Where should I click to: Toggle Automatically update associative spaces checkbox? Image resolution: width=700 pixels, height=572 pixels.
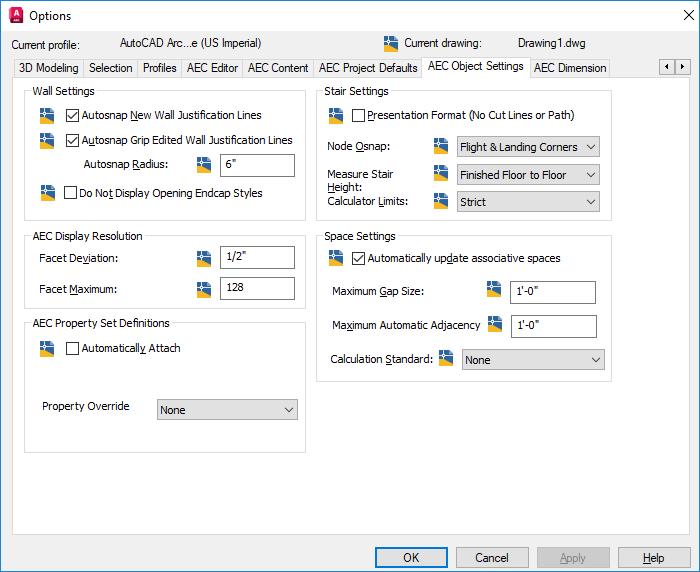pyautogui.click(x=359, y=258)
